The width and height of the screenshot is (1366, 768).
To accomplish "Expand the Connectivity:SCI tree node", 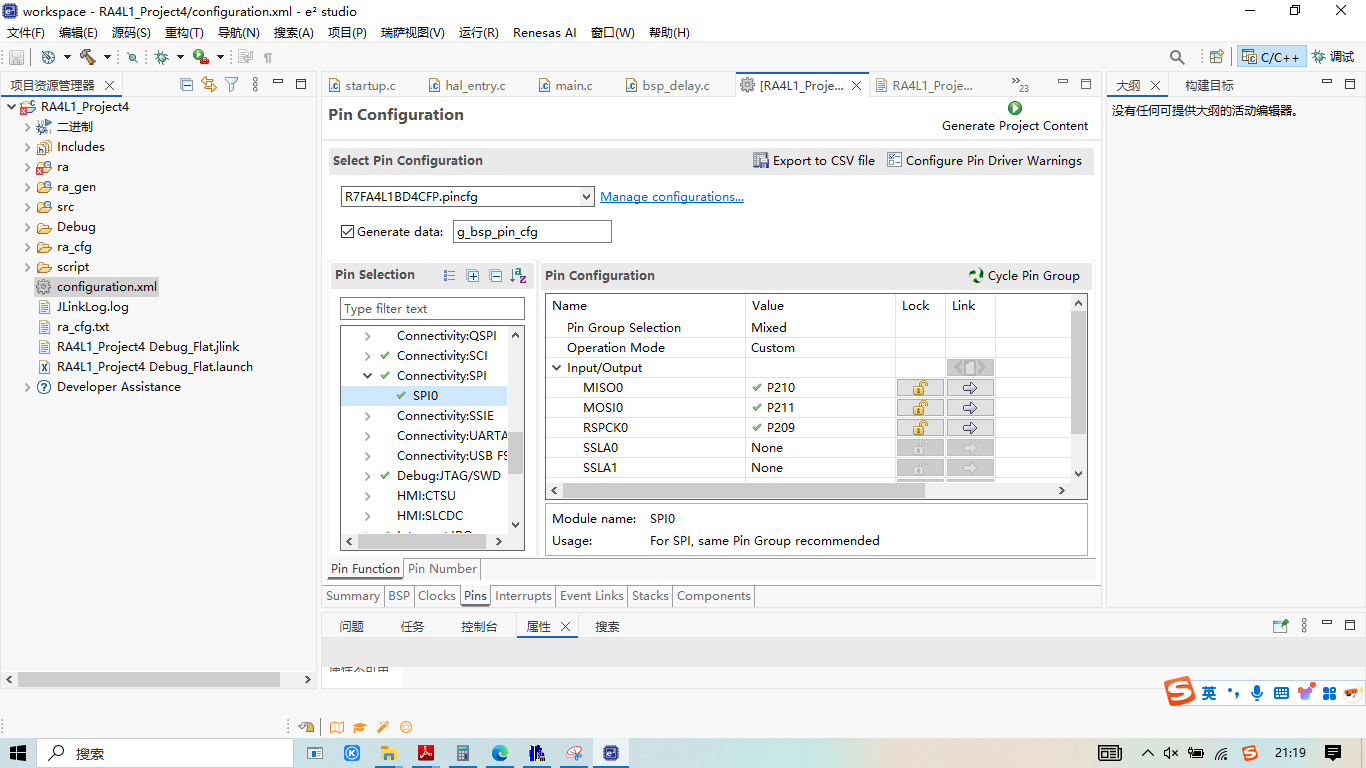I will point(367,356).
